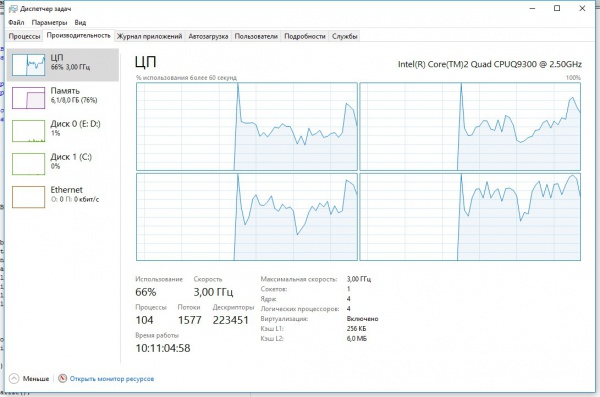This screenshot has width=600, height=397.
Task: Switch to Журнал приложений tab
Action: point(150,36)
